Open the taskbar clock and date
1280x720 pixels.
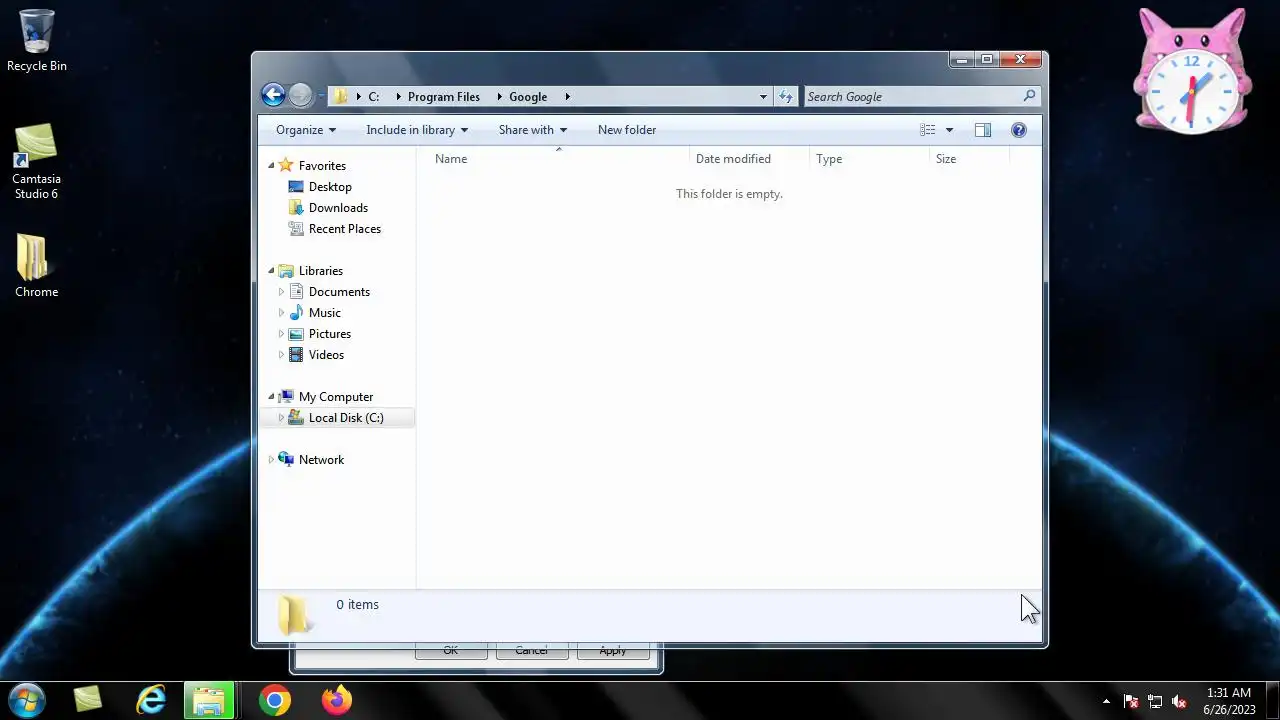1229,701
